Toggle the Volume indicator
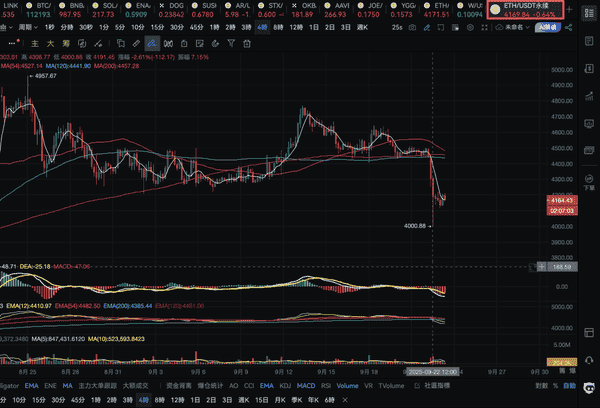This screenshot has width=600, height=408. point(346,383)
